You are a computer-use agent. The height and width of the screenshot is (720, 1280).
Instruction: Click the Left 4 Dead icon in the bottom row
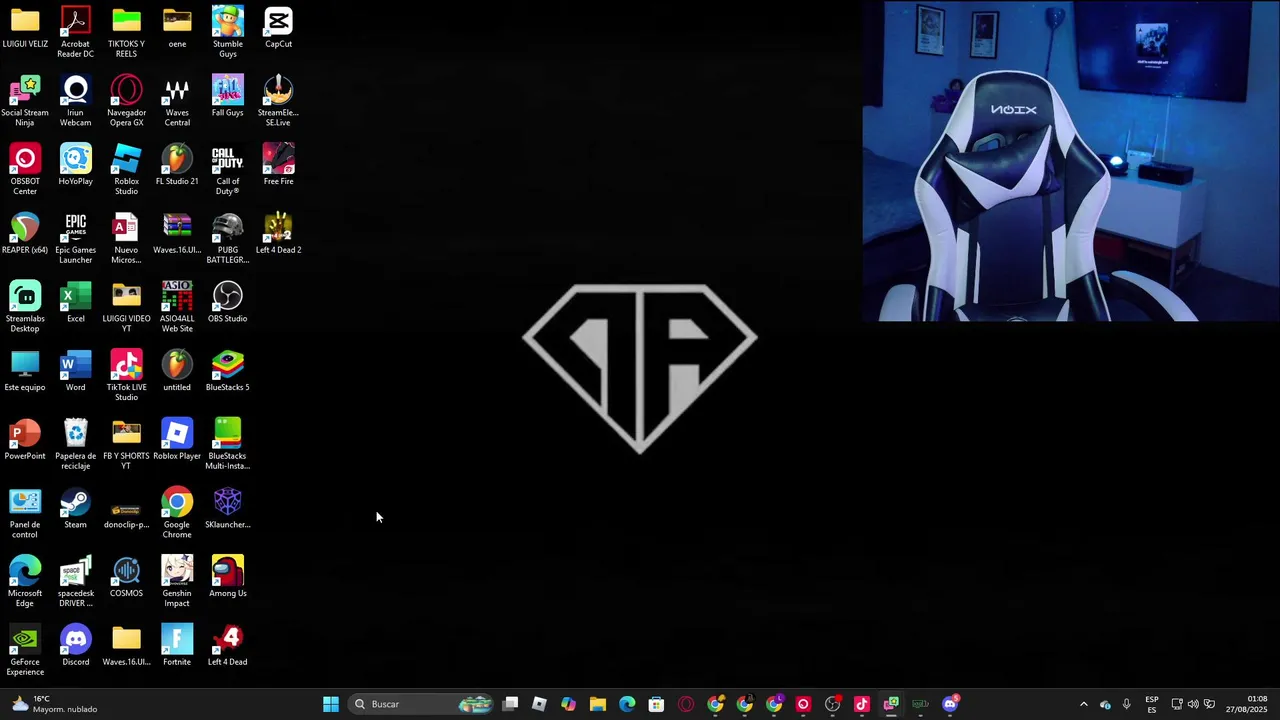pyautogui.click(x=227, y=646)
